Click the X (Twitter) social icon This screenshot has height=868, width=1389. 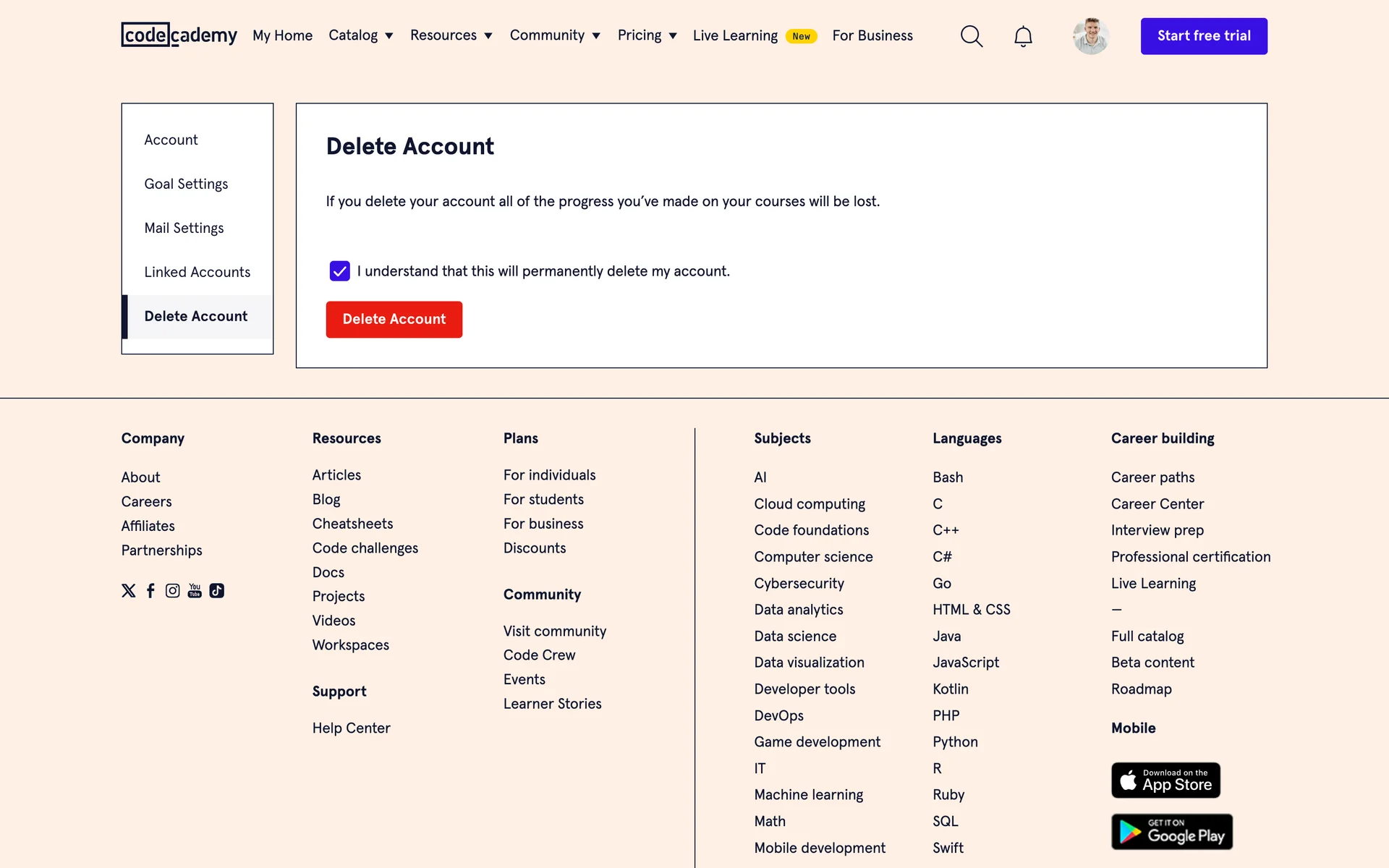point(129,591)
